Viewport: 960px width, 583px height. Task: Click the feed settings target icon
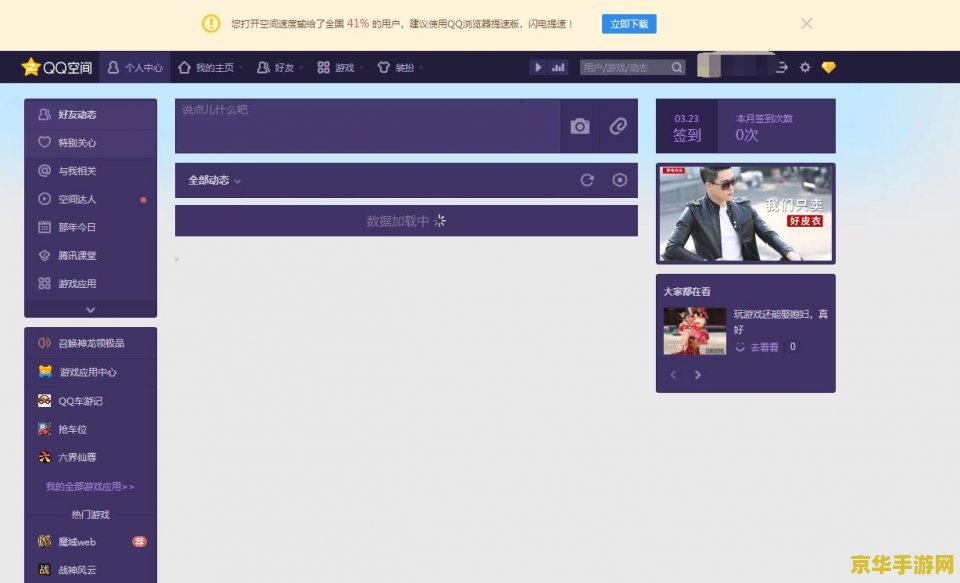coord(620,180)
